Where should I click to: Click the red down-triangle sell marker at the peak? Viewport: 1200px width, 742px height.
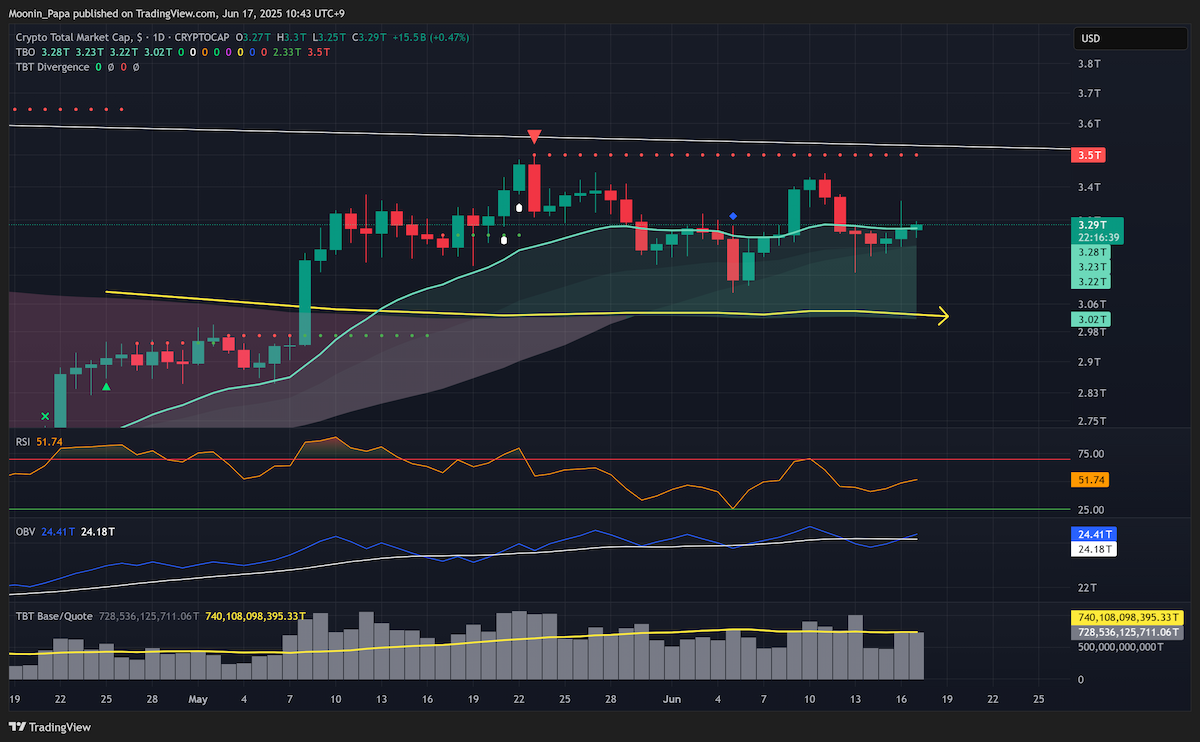click(x=535, y=136)
